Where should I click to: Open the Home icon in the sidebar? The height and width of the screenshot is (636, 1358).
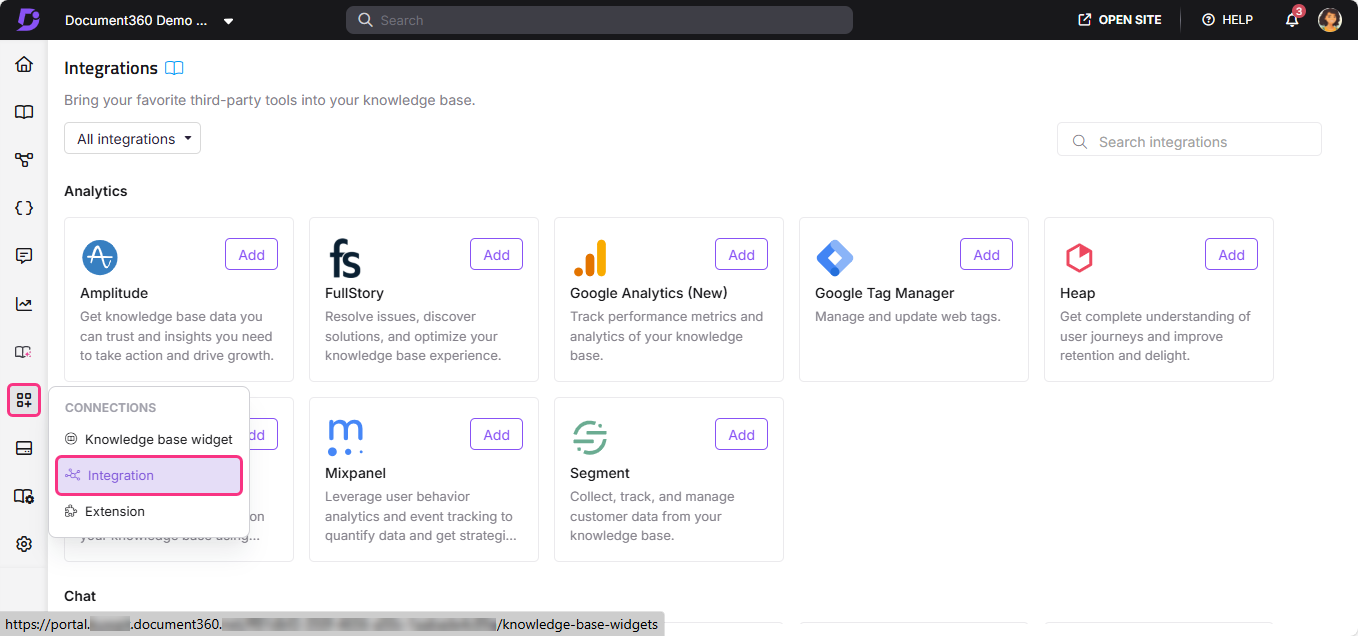pyautogui.click(x=23, y=63)
